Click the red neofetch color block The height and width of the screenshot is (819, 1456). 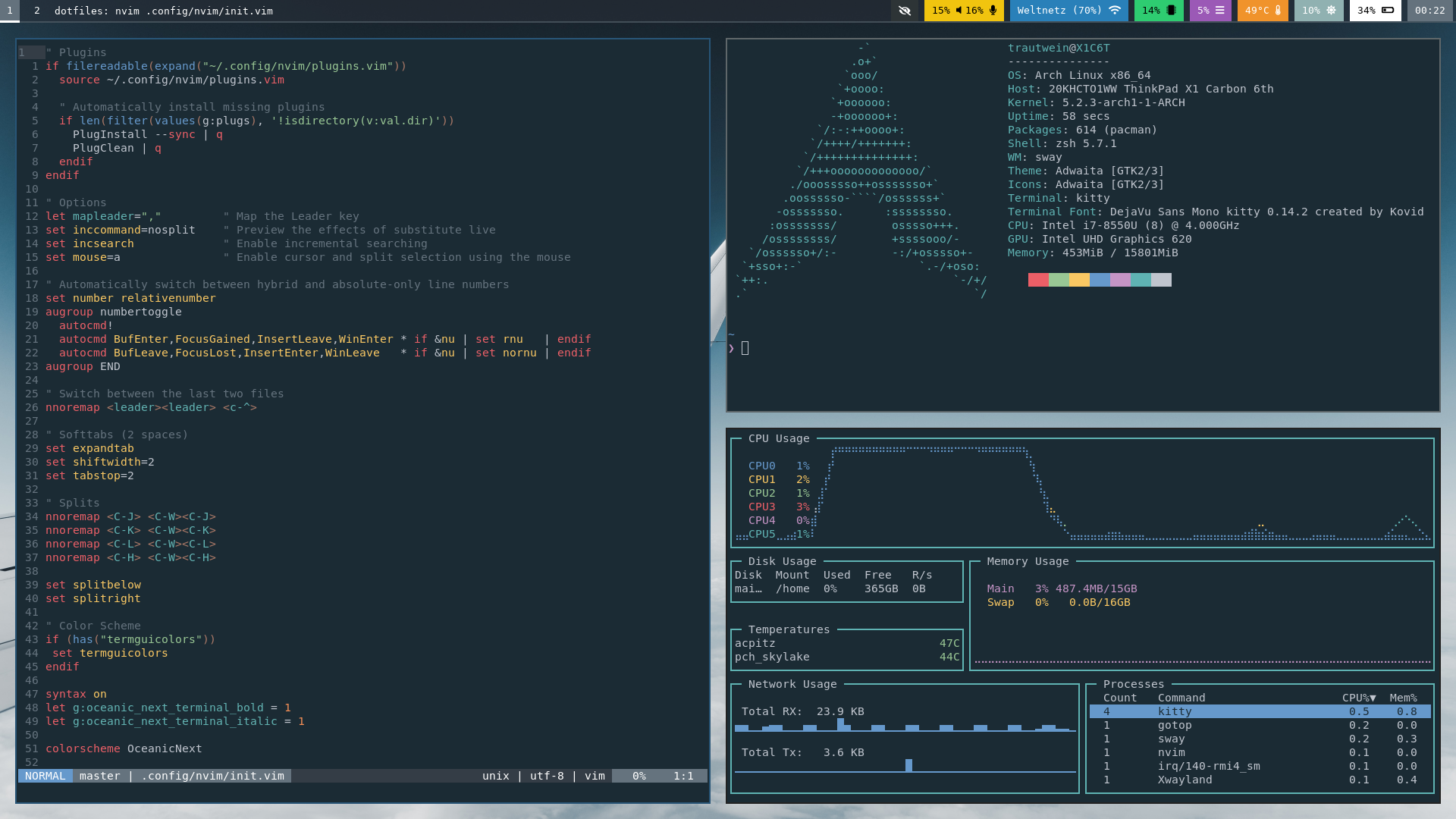pos(1038,280)
